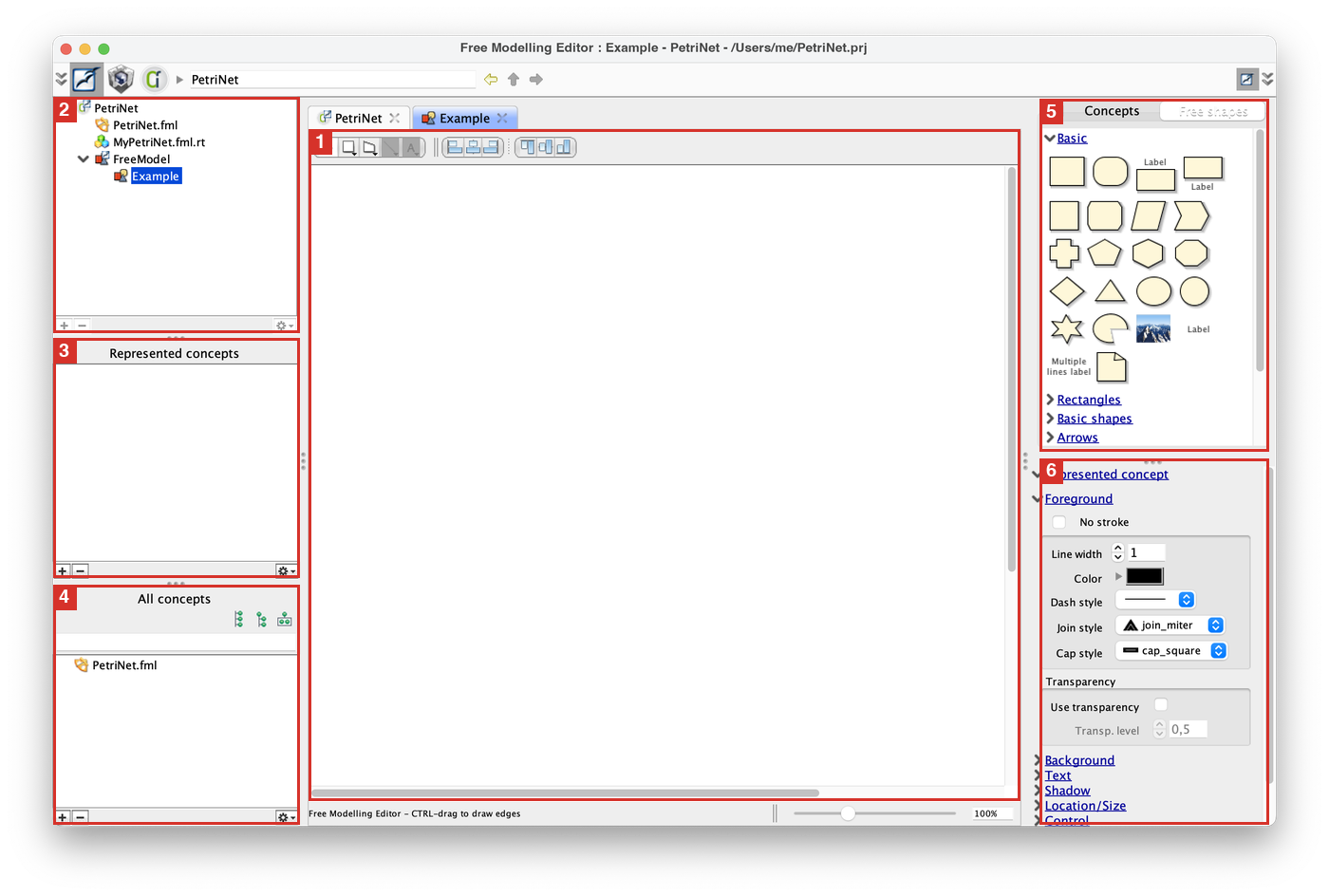Screen dimensions: 1329x896
Task: Click the align bottom edges icon
Action: pos(564,147)
